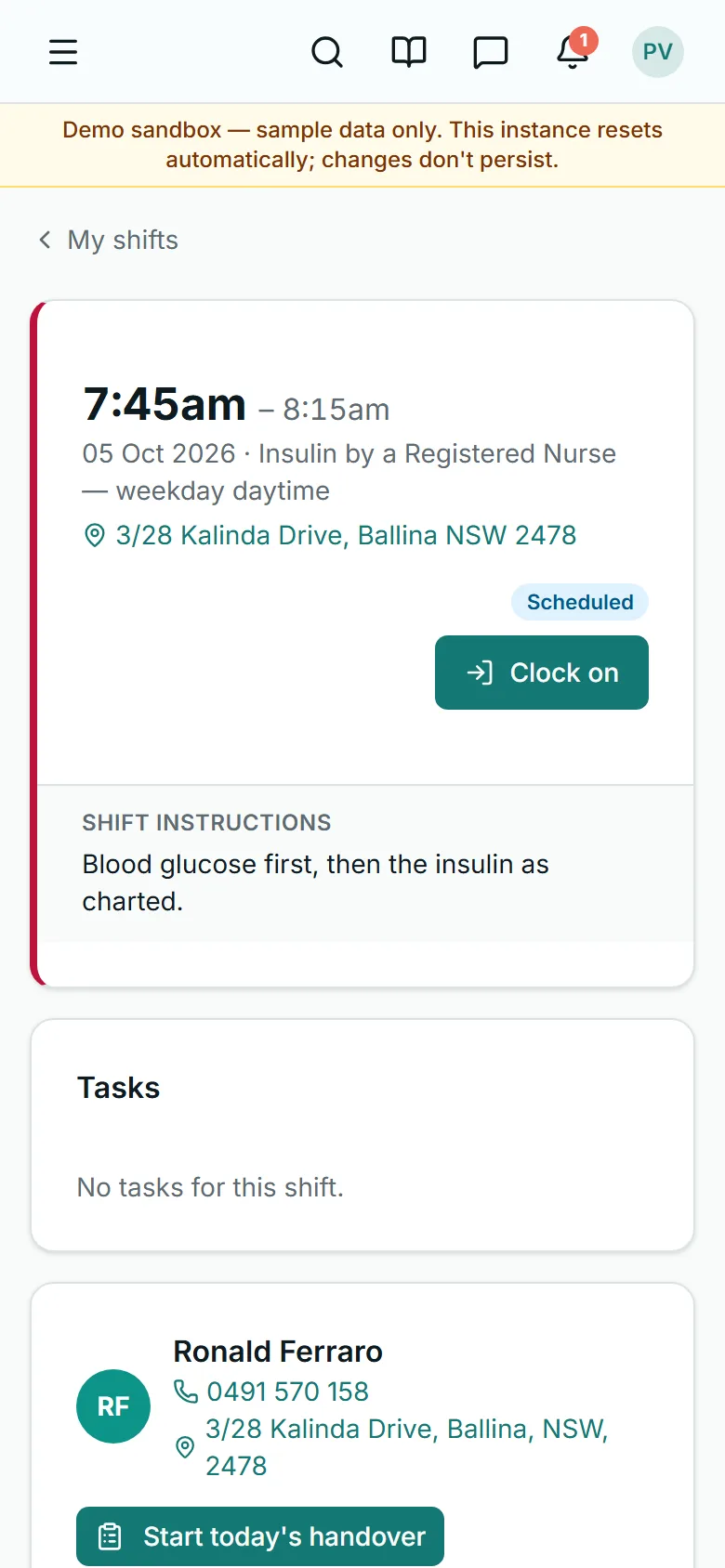
Task: Open the PV user profile avatar
Action: coord(658,52)
